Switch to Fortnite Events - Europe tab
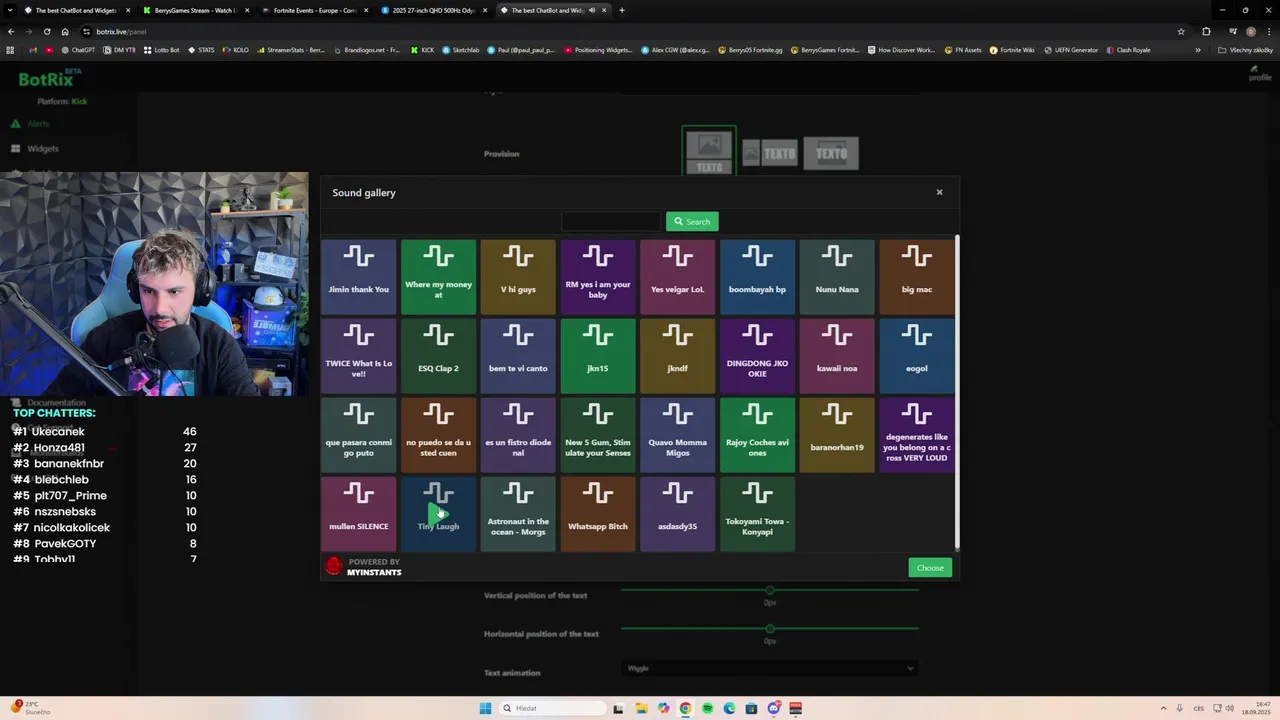Screen dimensions: 1280x720 (313, 10)
